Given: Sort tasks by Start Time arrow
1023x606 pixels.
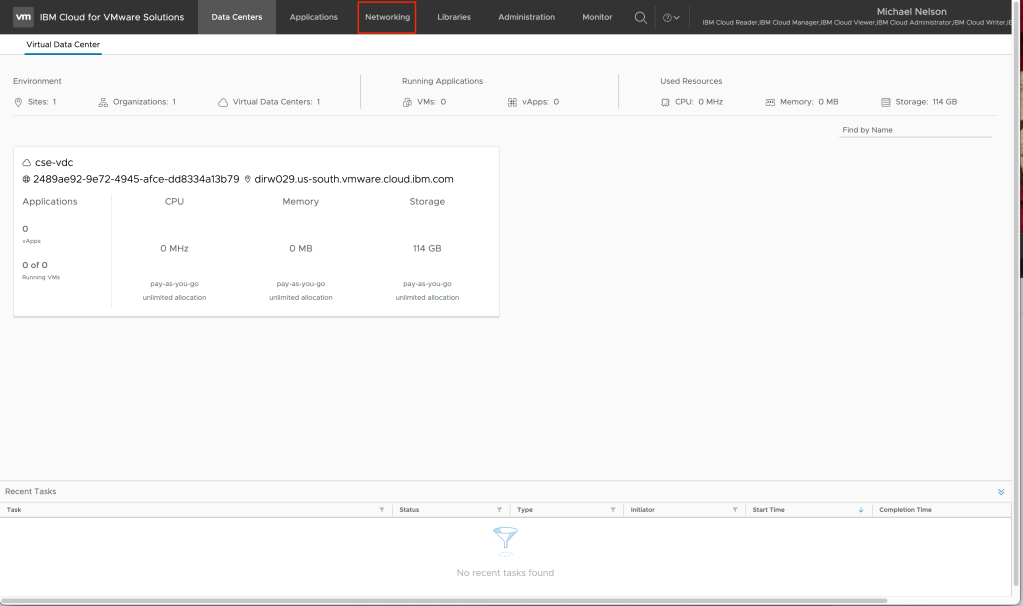Looking at the screenshot, I should tap(861, 510).
